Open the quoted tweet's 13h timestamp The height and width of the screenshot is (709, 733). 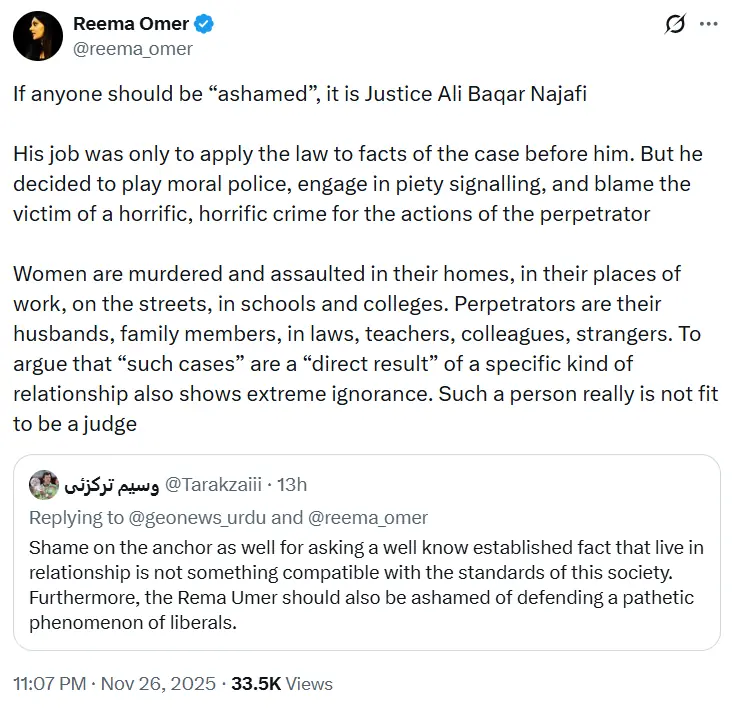(x=292, y=485)
